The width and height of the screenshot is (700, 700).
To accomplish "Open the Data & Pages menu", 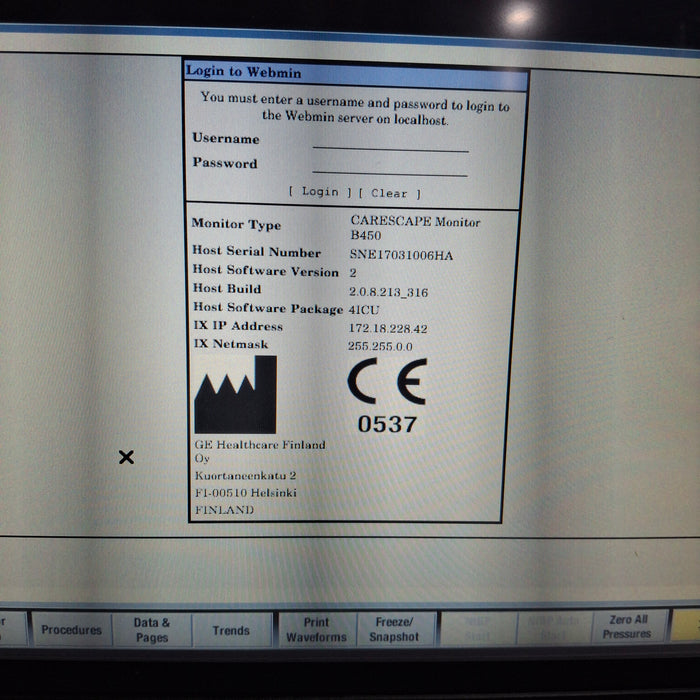I will tap(152, 630).
